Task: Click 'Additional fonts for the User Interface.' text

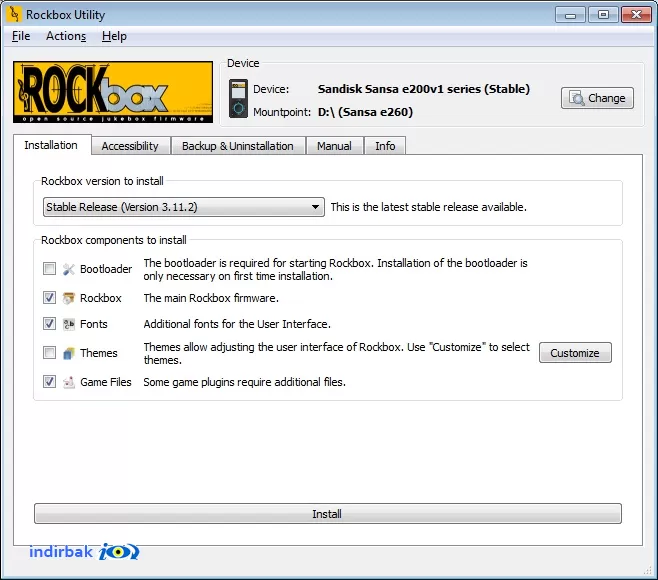Action: pos(237,324)
